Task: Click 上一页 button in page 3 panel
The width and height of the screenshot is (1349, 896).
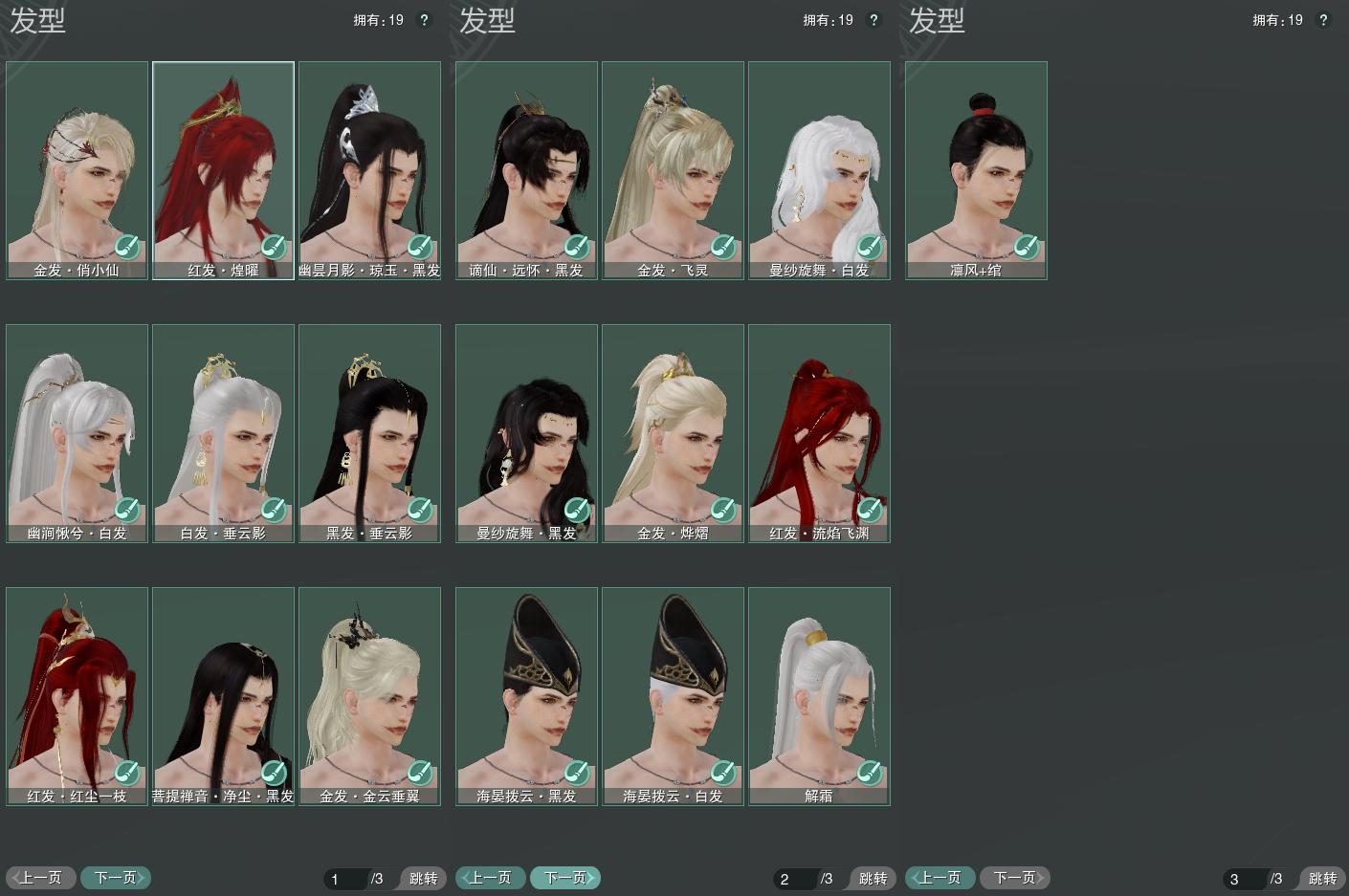Action: [x=940, y=877]
